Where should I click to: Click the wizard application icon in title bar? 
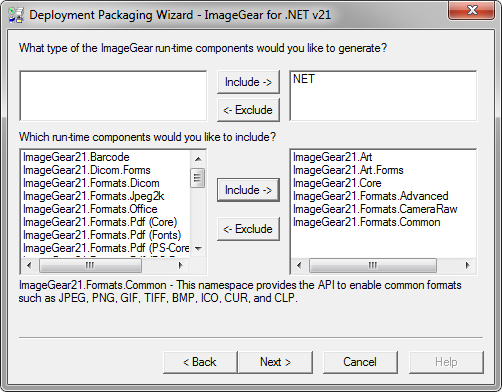point(16,15)
